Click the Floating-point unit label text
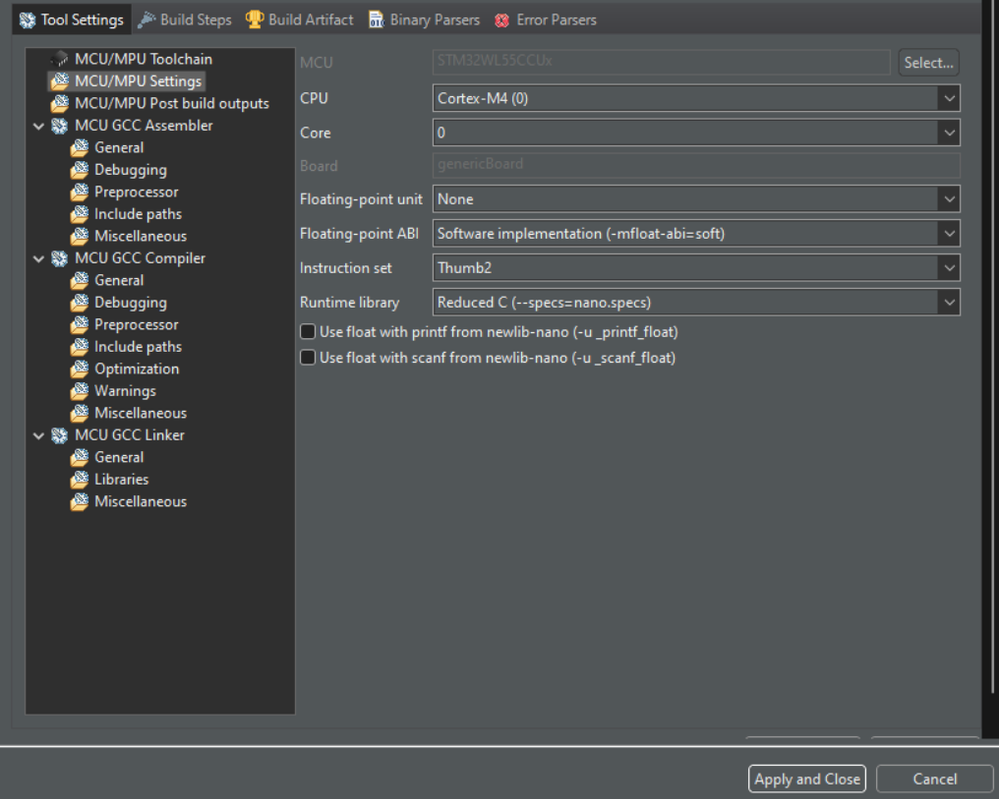 coord(361,199)
